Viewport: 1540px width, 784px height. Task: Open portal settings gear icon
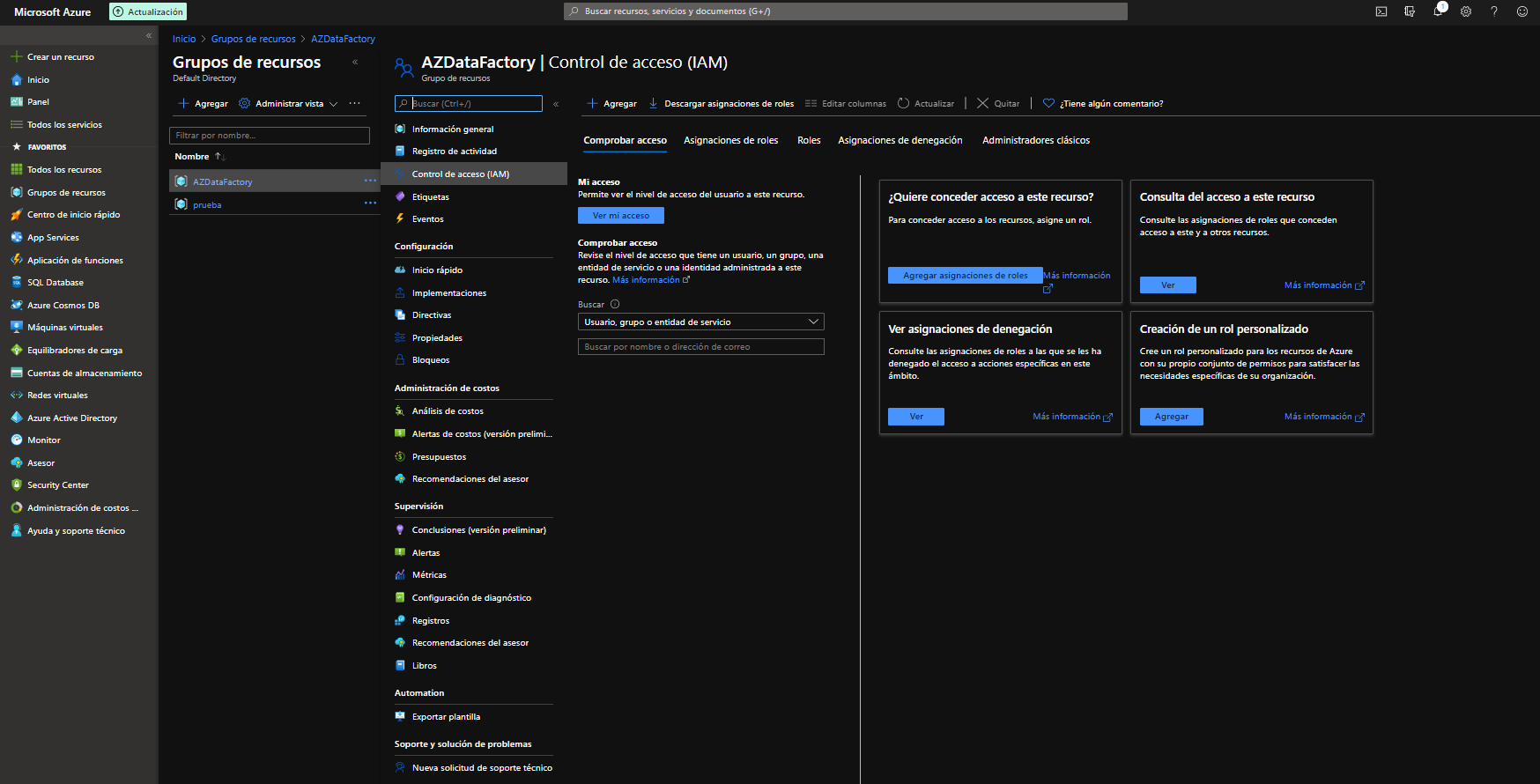coord(1466,11)
